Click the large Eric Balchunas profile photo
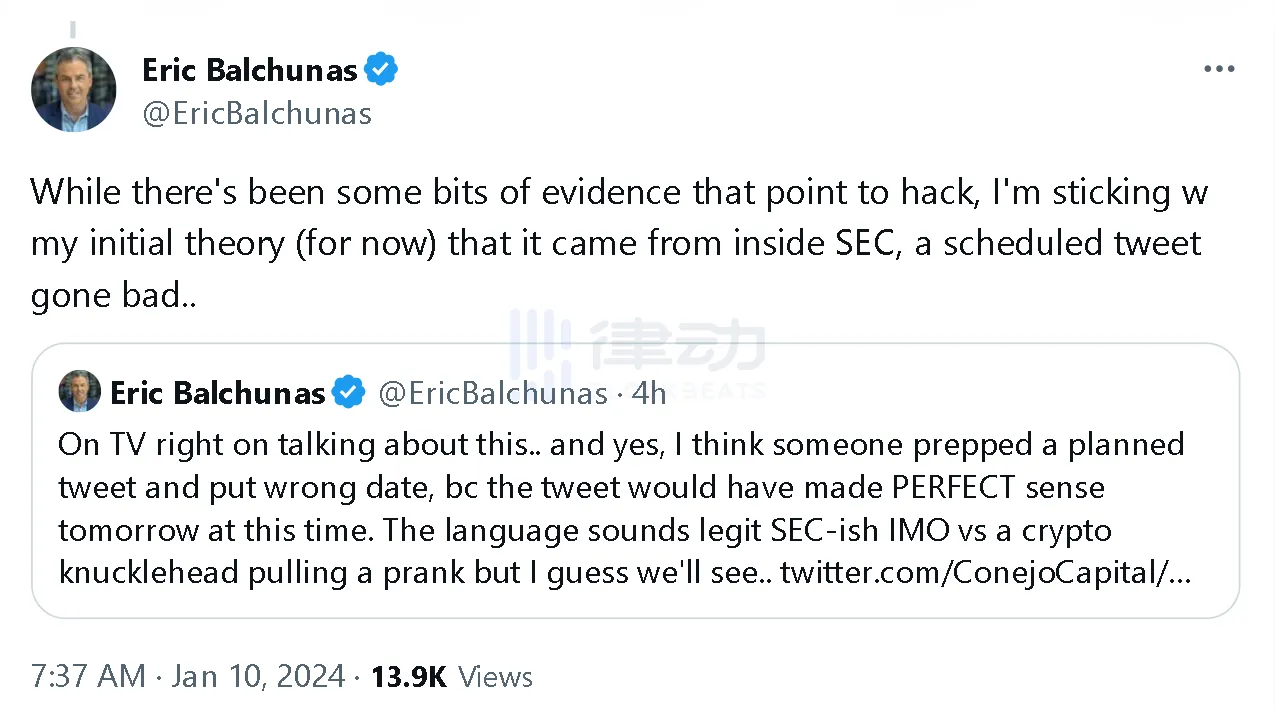Image resolution: width=1275 pixels, height=710 pixels. coord(74,90)
